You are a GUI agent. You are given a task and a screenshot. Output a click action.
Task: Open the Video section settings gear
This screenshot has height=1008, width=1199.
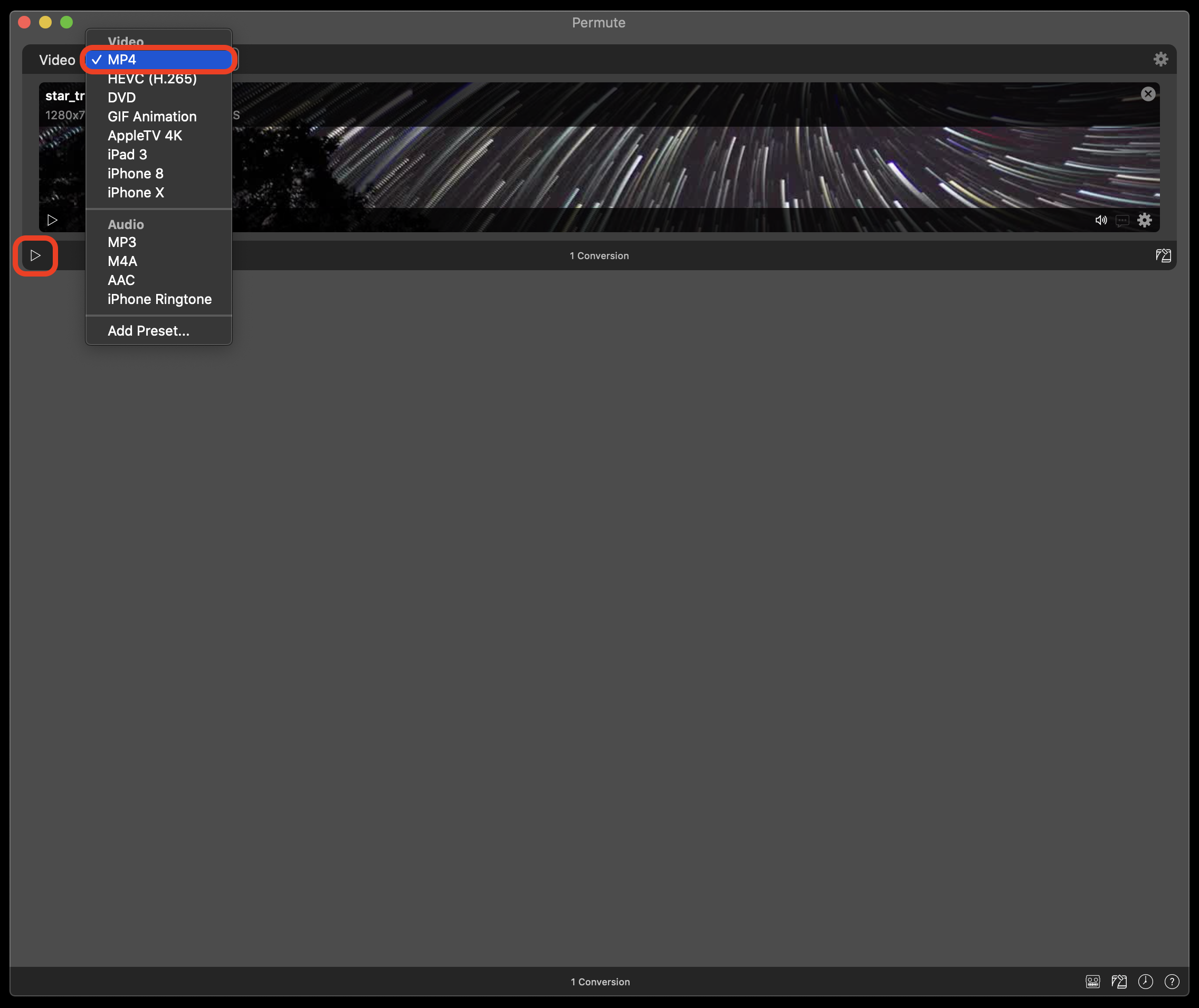pyautogui.click(x=1160, y=59)
